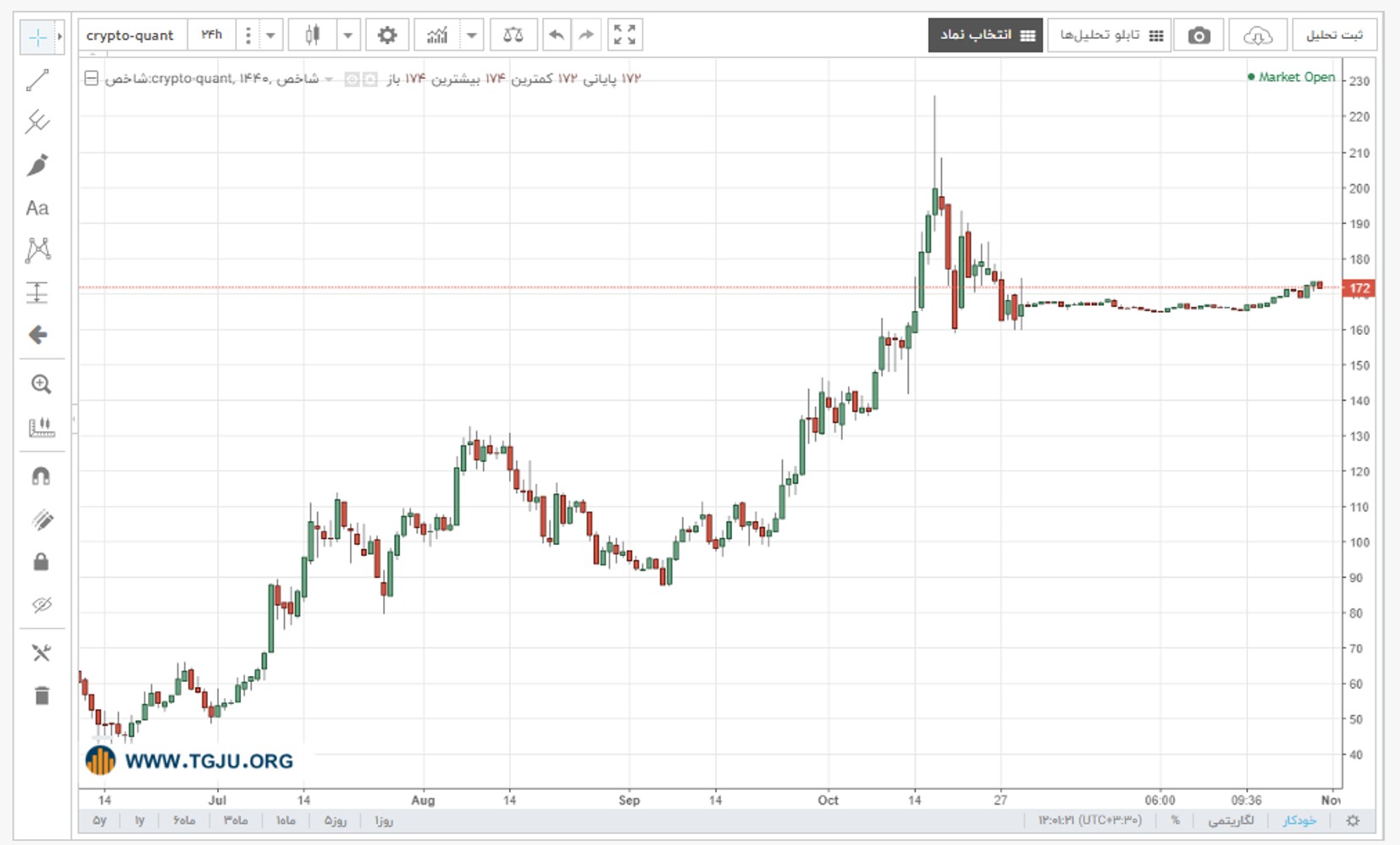This screenshot has width=1400, height=845.
Task: Hide all drawing tools with the eye icon
Action: coord(41,605)
